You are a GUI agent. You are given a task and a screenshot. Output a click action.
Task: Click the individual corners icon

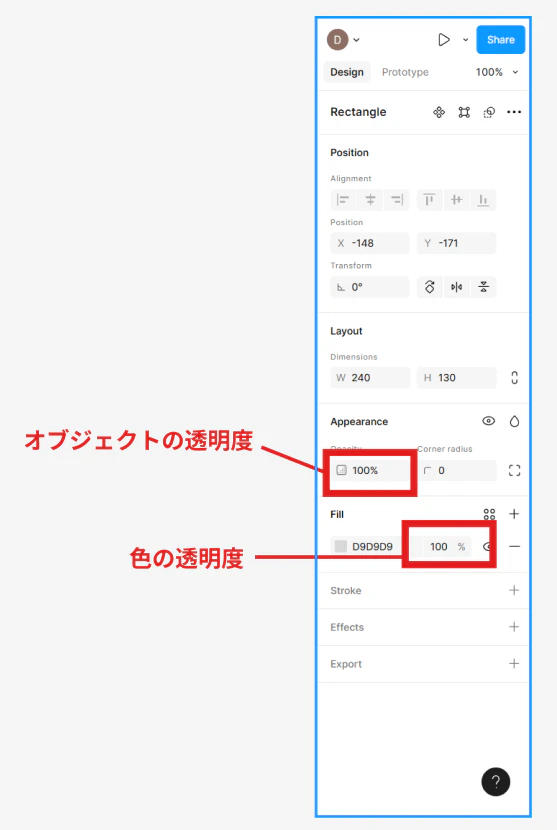[514, 471]
